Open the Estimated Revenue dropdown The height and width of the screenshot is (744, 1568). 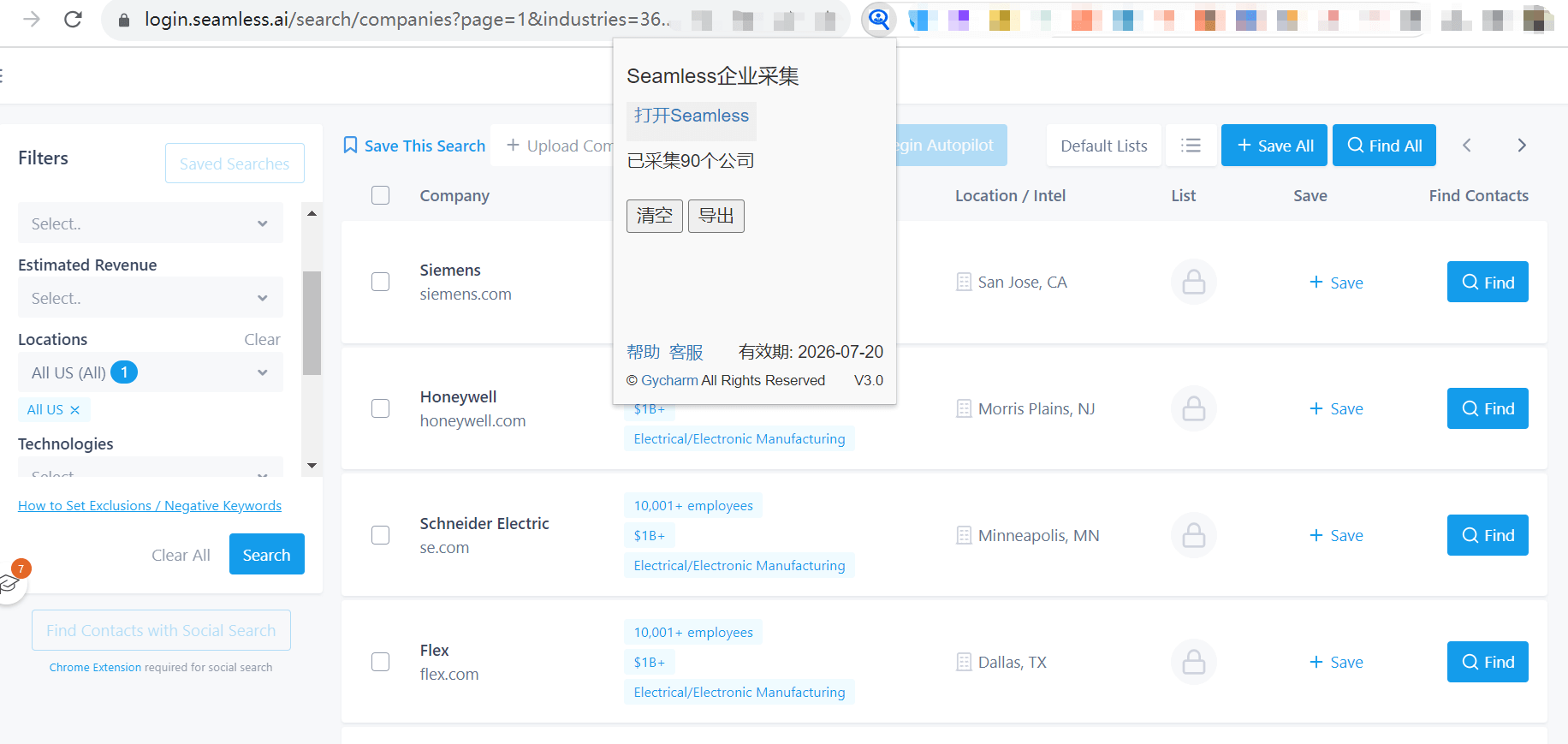click(151, 298)
